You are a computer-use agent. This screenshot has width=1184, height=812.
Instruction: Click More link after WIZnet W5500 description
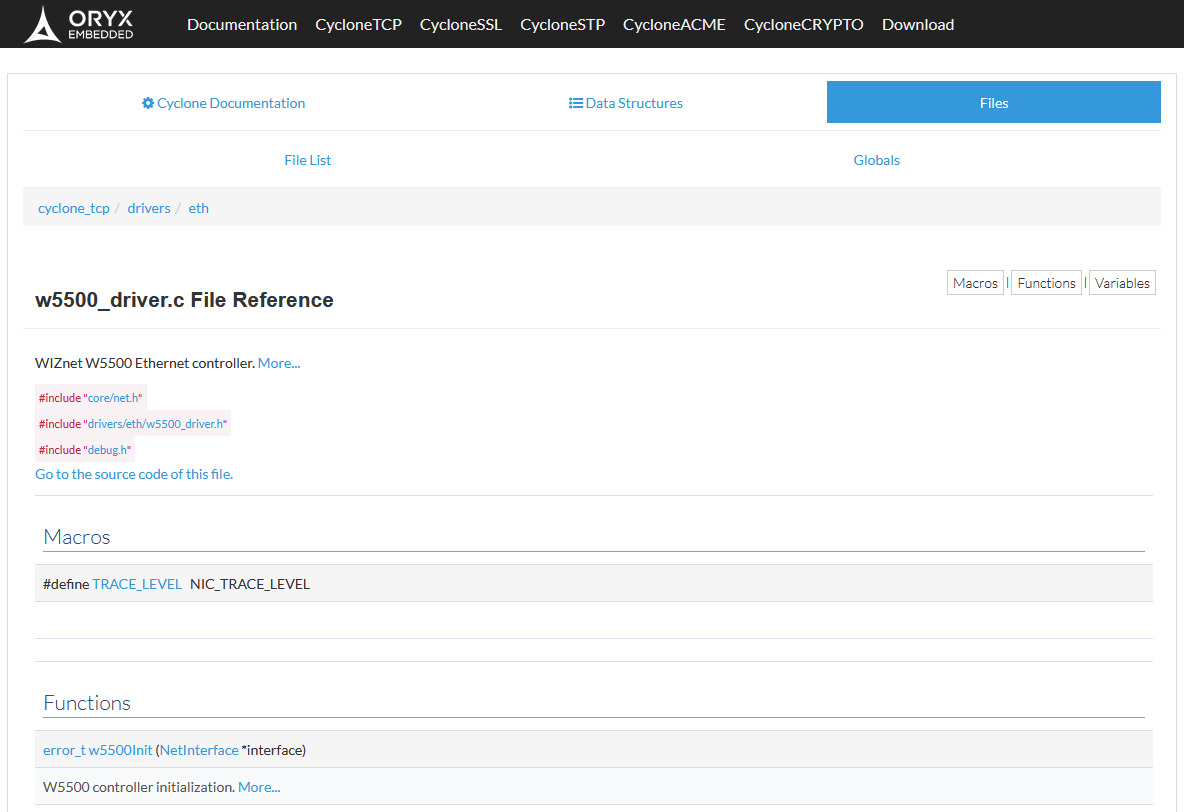coord(279,363)
